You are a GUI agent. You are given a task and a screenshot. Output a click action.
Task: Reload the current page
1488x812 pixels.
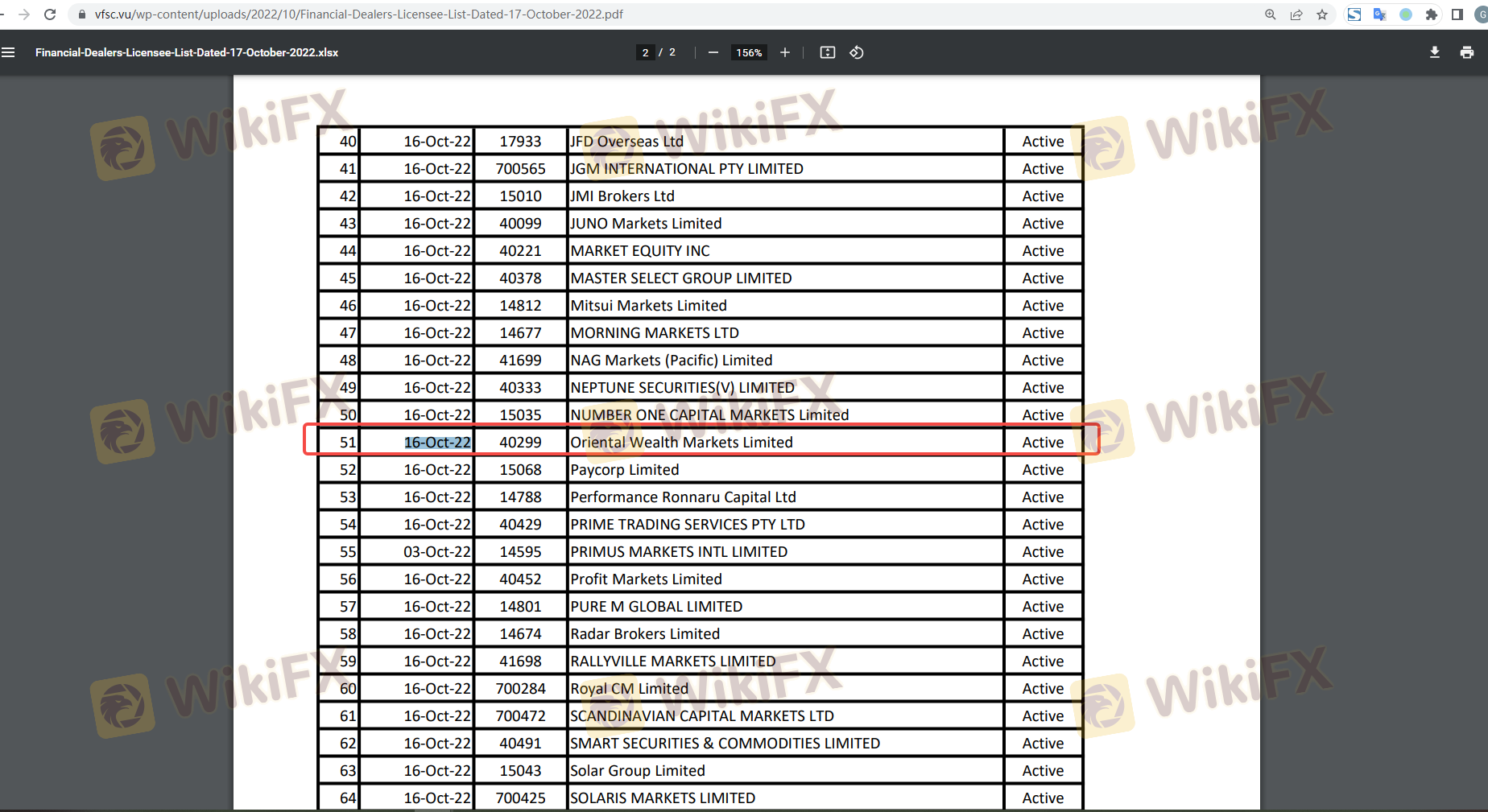50,14
